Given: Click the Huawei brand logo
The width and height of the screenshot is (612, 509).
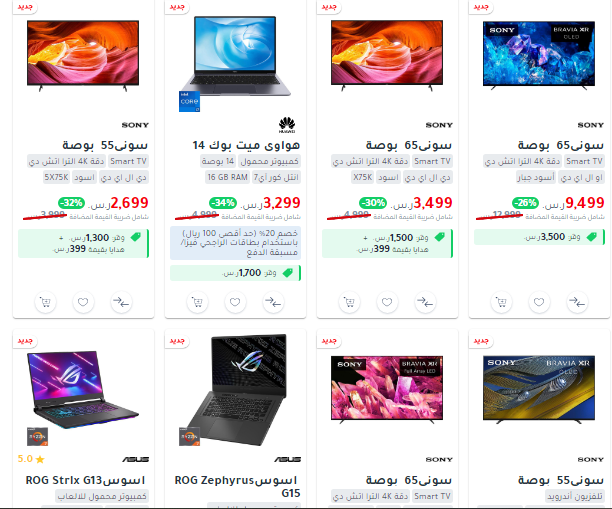Looking at the screenshot, I should pos(287,125).
